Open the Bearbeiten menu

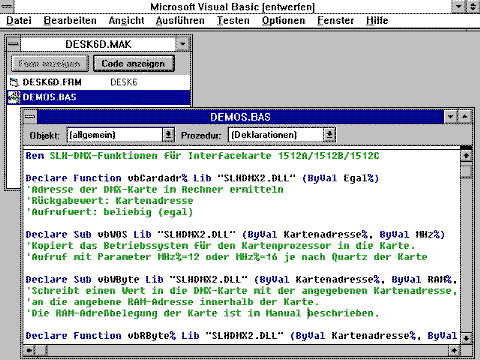pos(70,21)
